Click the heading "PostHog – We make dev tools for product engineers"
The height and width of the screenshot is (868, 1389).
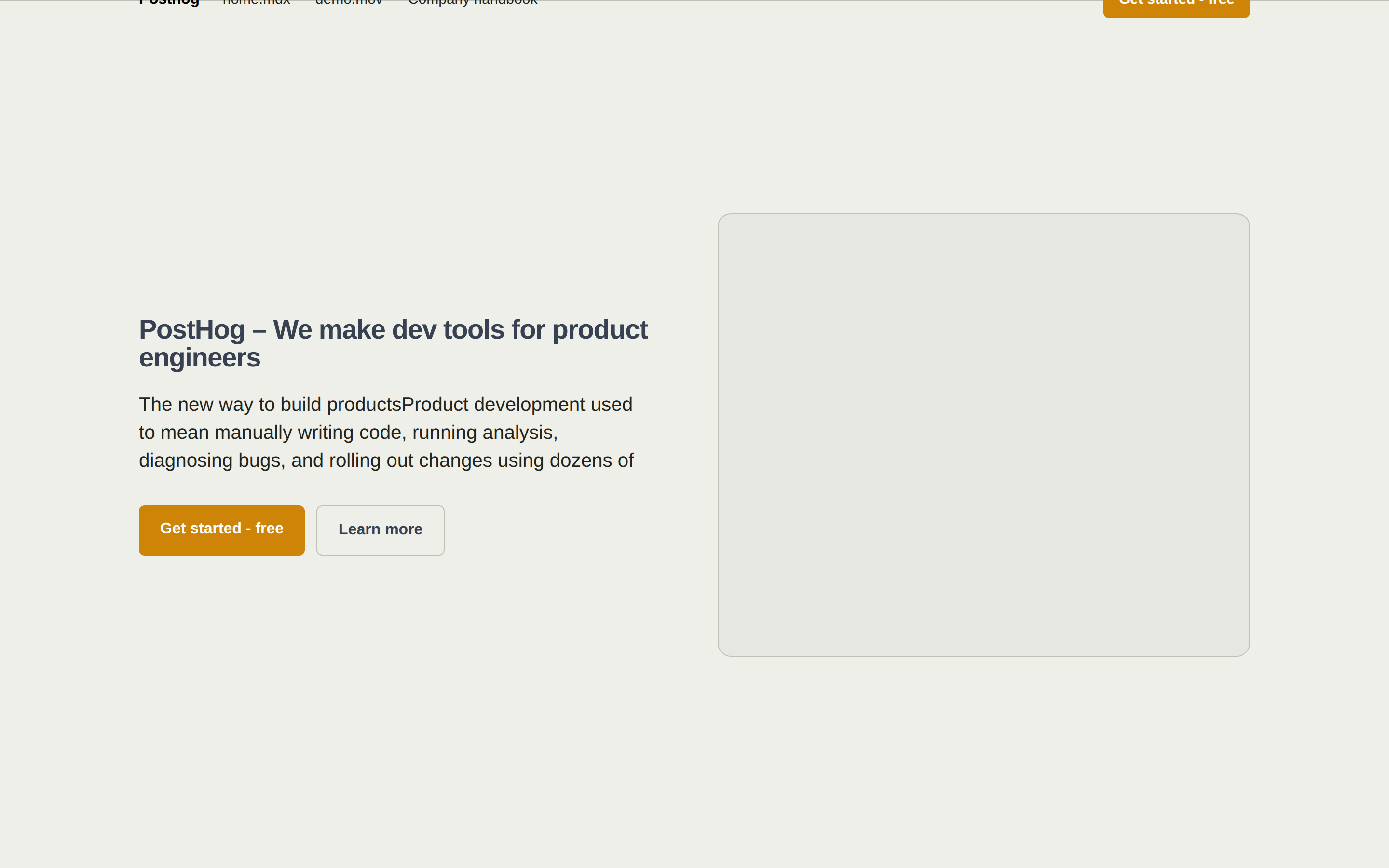[x=393, y=343]
